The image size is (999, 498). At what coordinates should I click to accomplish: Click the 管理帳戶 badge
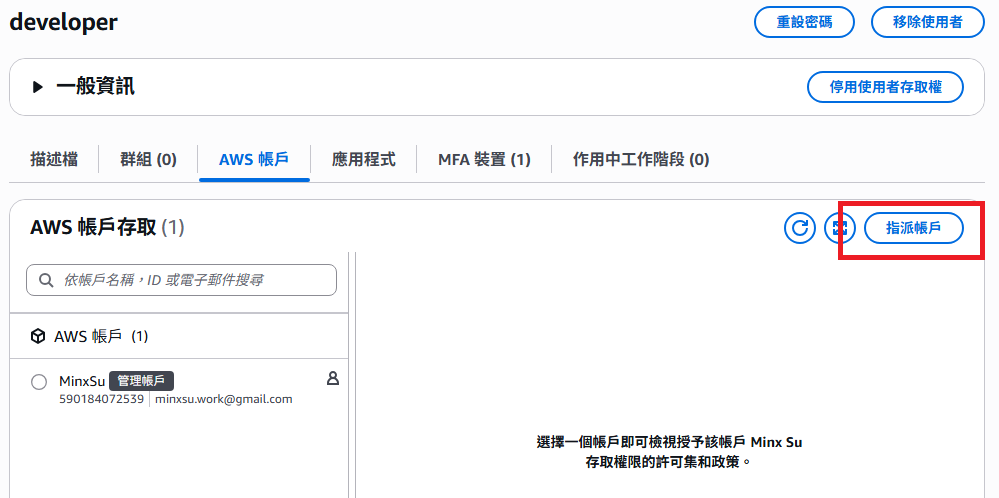(141, 381)
